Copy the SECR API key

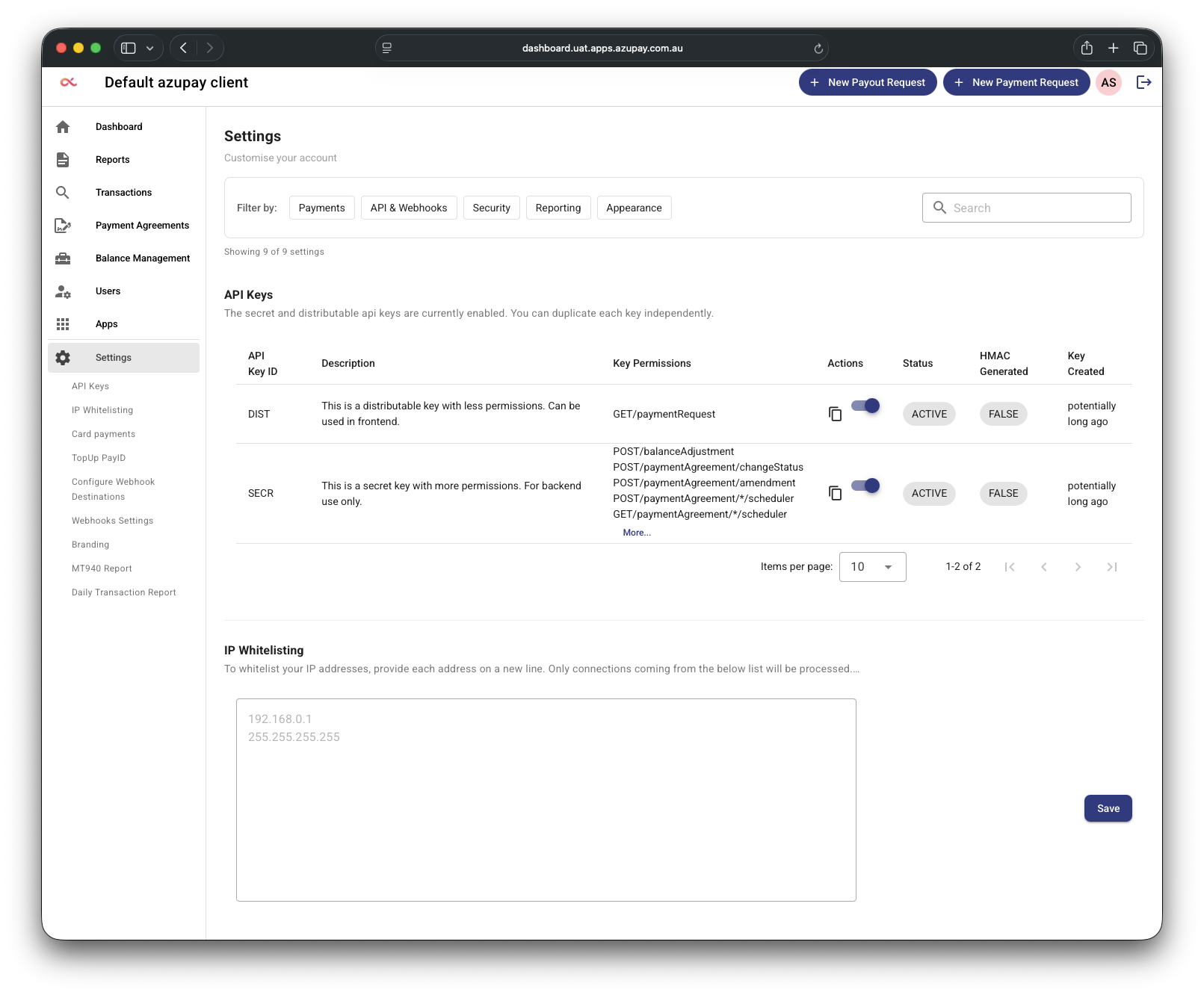pos(835,493)
